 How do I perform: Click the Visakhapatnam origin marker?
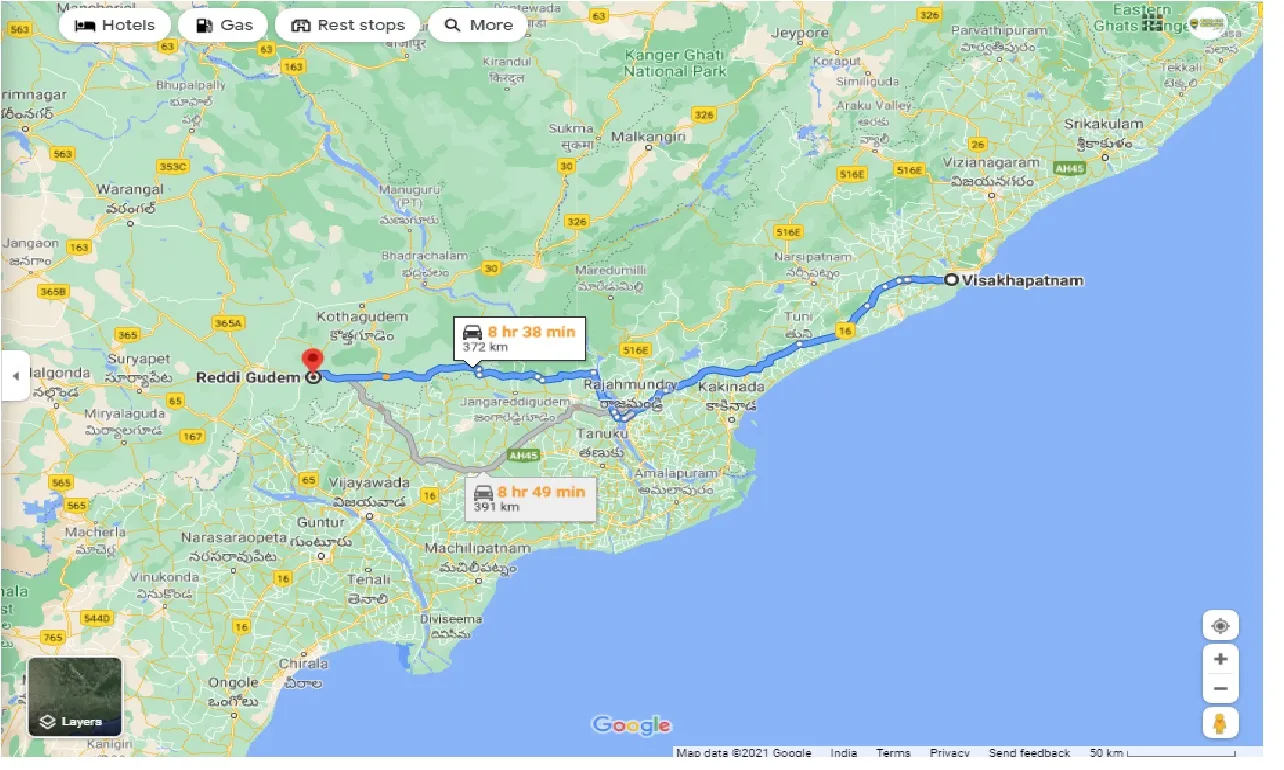950,280
